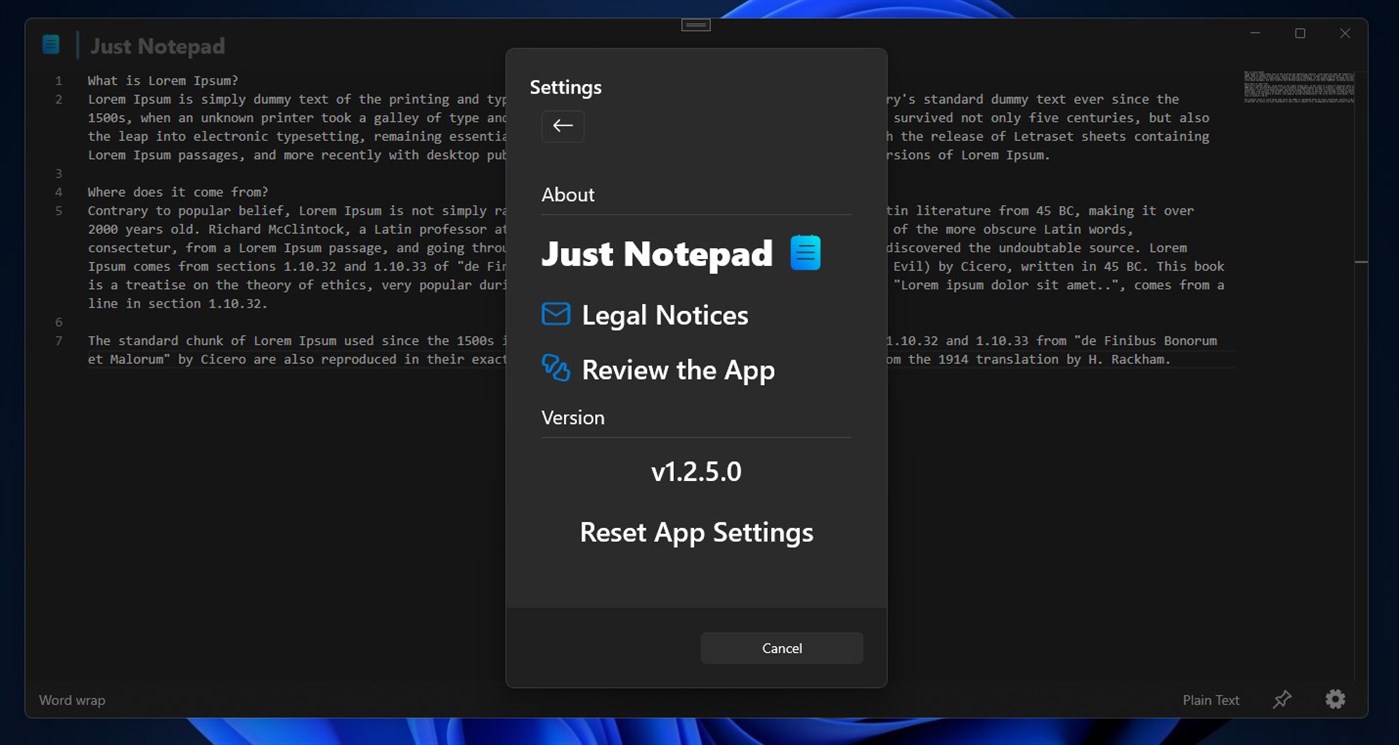Open Legal Notices via the envelope icon
The image size is (1399, 745).
click(555, 314)
